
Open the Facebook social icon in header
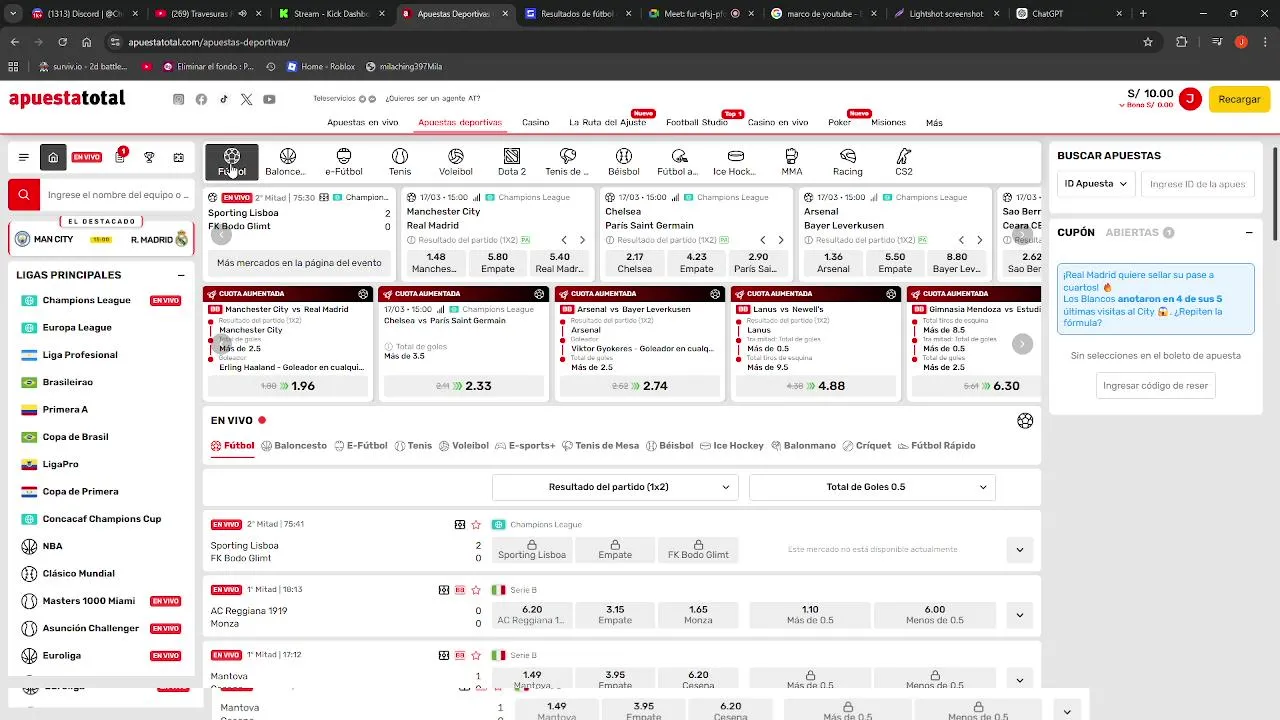(x=201, y=99)
